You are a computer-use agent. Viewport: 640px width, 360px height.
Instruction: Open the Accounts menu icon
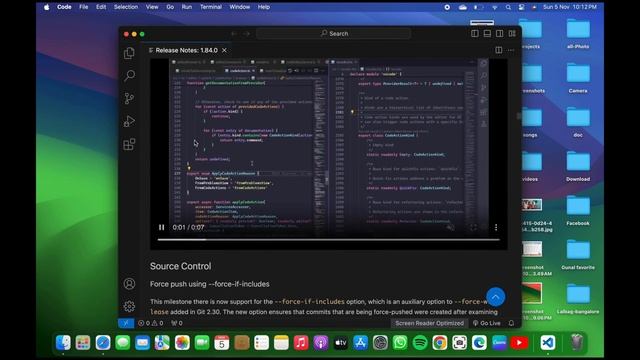pos(129,284)
